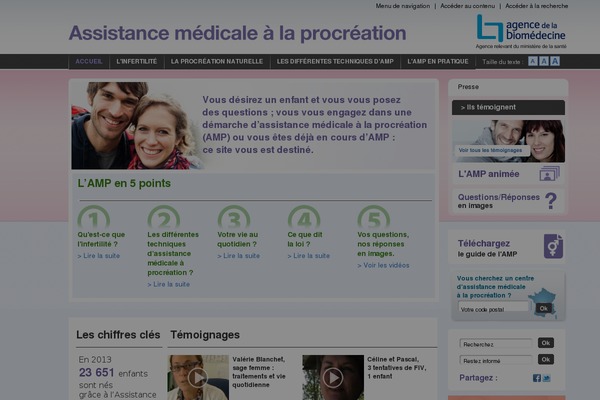Open La procréation naturelle menu

[x=217, y=62]
